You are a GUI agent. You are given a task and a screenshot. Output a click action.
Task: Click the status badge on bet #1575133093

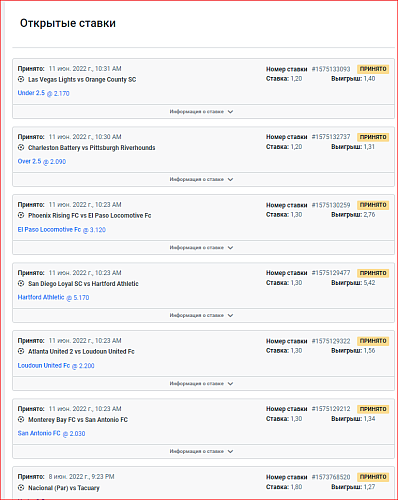coord(373,69)
